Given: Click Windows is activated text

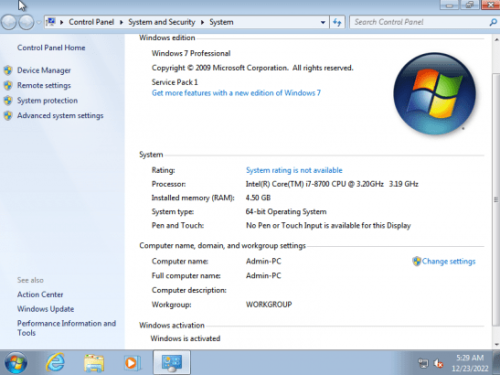Looking at the screenshot, I should (185, 338).
